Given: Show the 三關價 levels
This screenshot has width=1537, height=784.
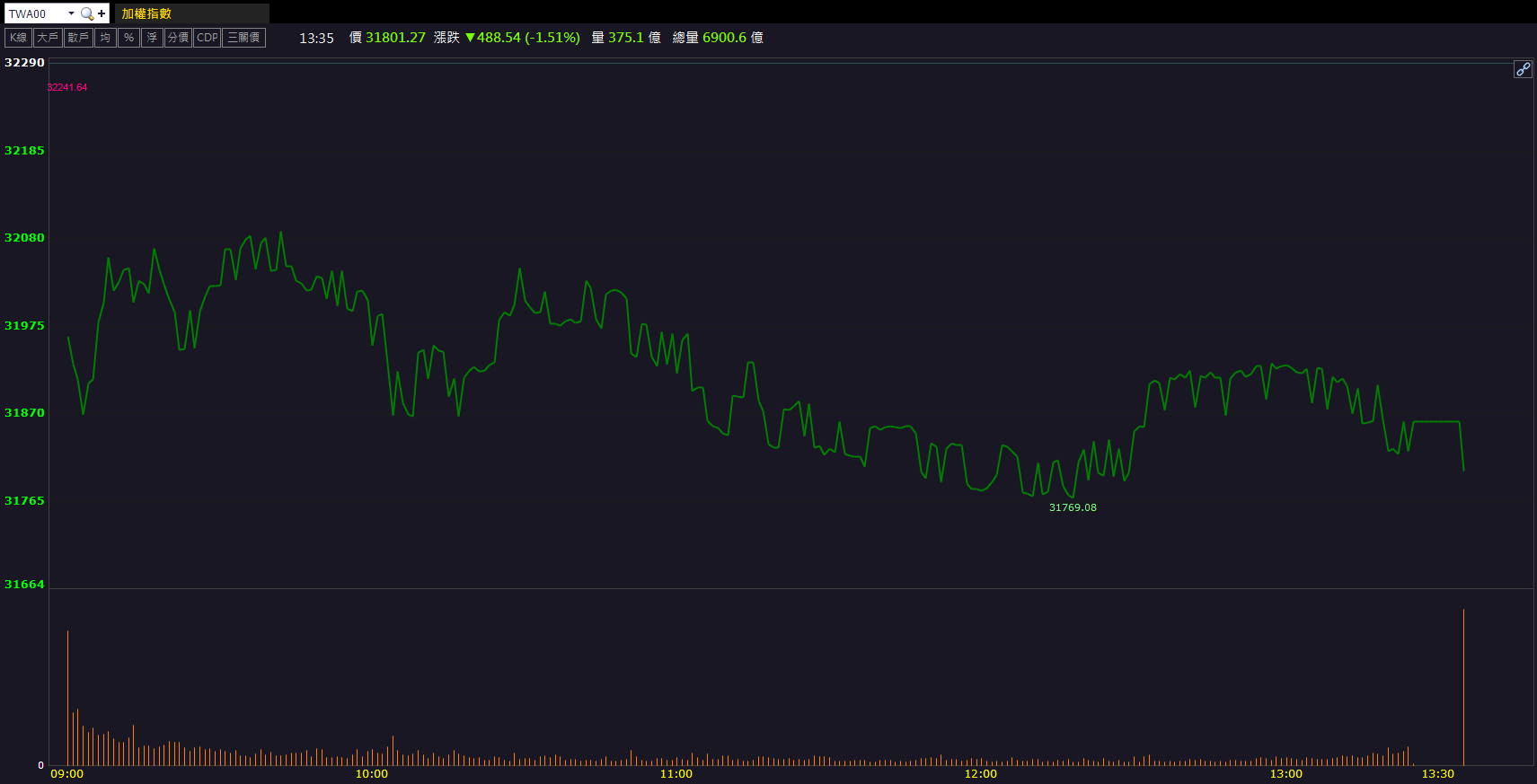Looking at the screenshot, I should pos(243,38).
